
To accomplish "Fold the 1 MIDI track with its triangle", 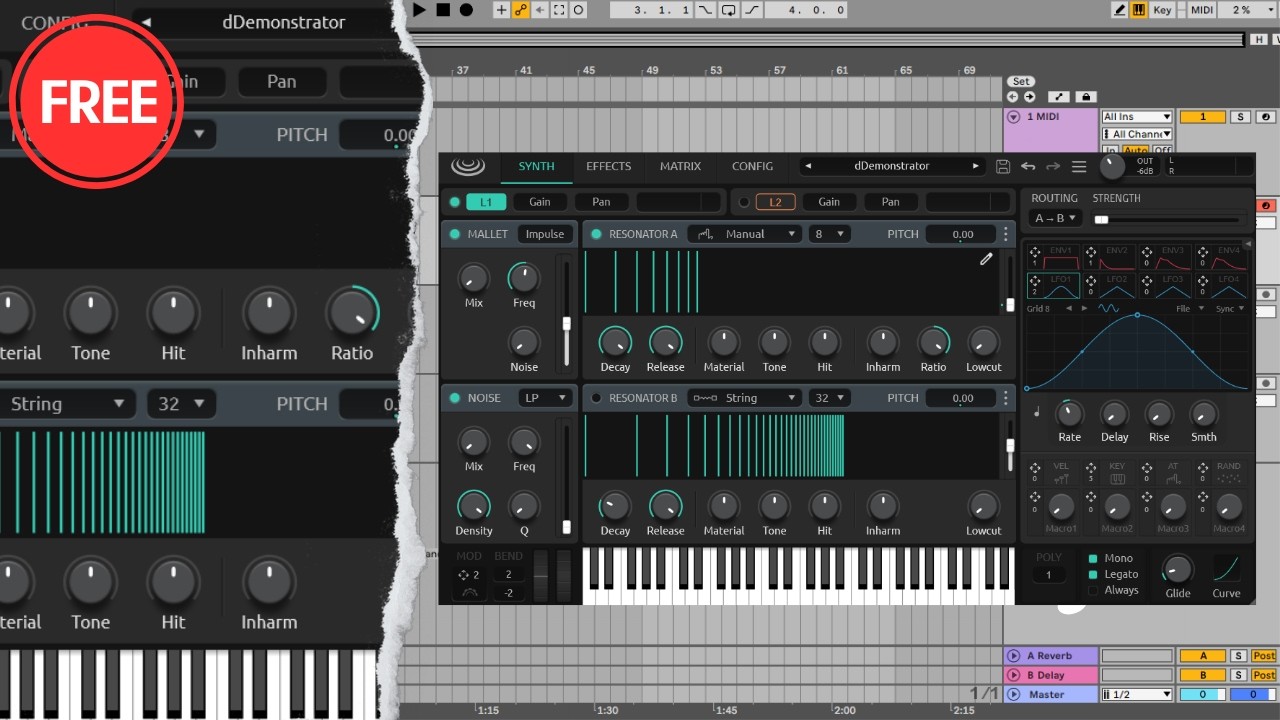I will click(x=1013, y=117).
